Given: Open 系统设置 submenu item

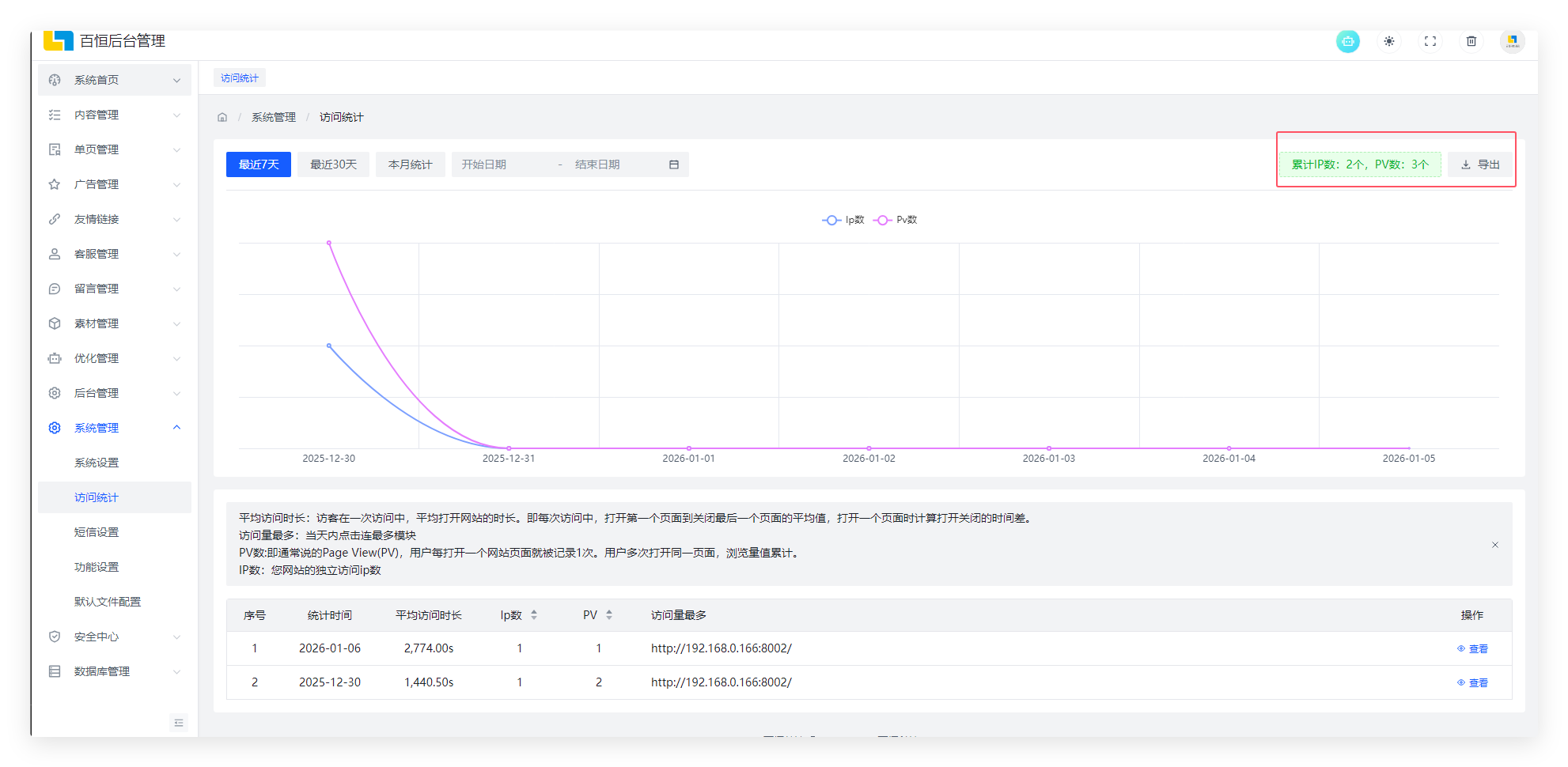Looking at the screenshot, I should (x=97, y=463).
